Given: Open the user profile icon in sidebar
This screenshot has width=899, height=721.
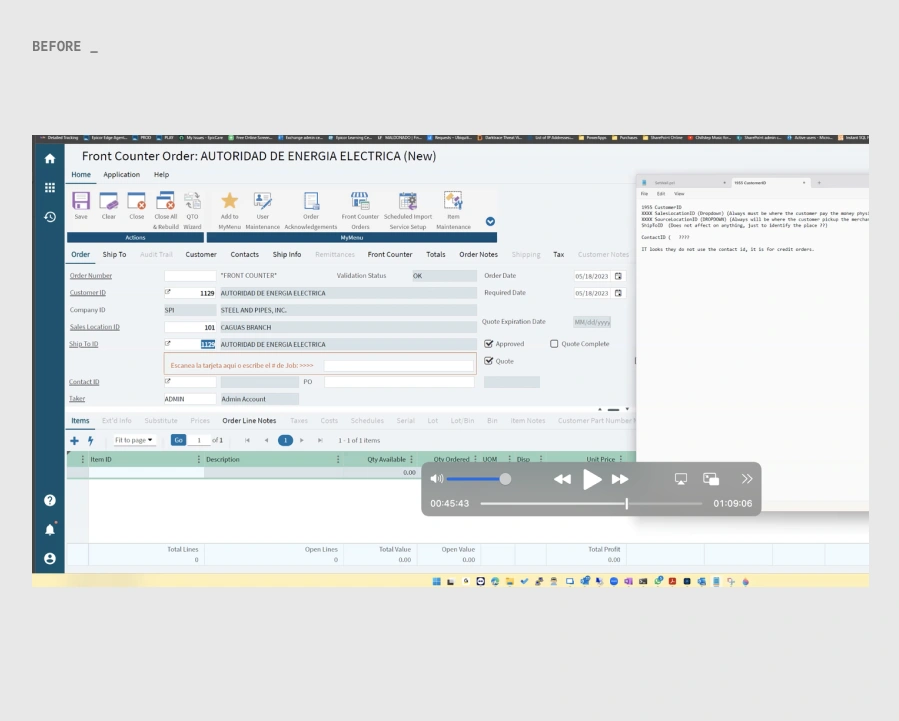Looking at the screenshot, I should 50,558.
